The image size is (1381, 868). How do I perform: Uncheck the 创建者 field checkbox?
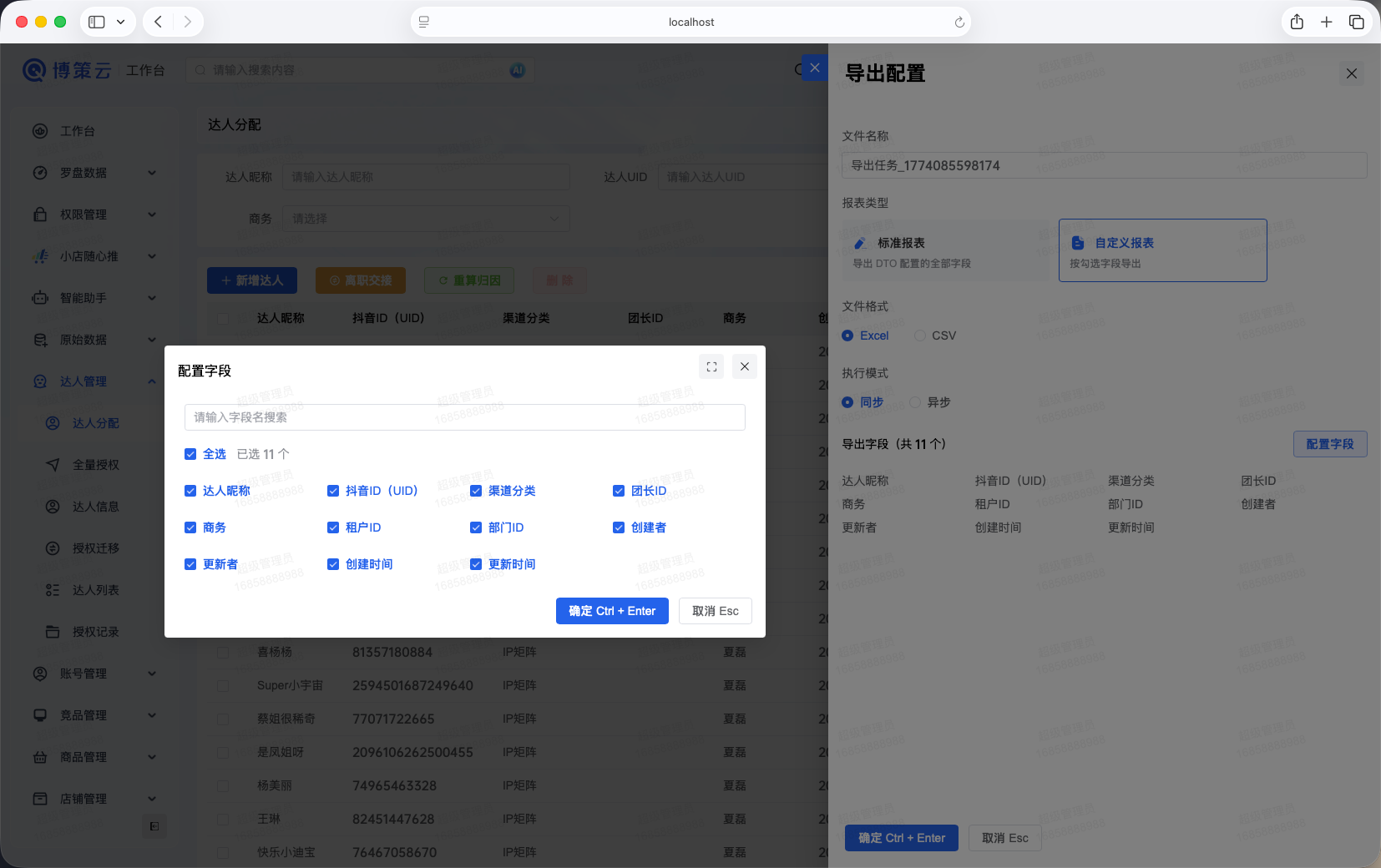pos(619,527)
